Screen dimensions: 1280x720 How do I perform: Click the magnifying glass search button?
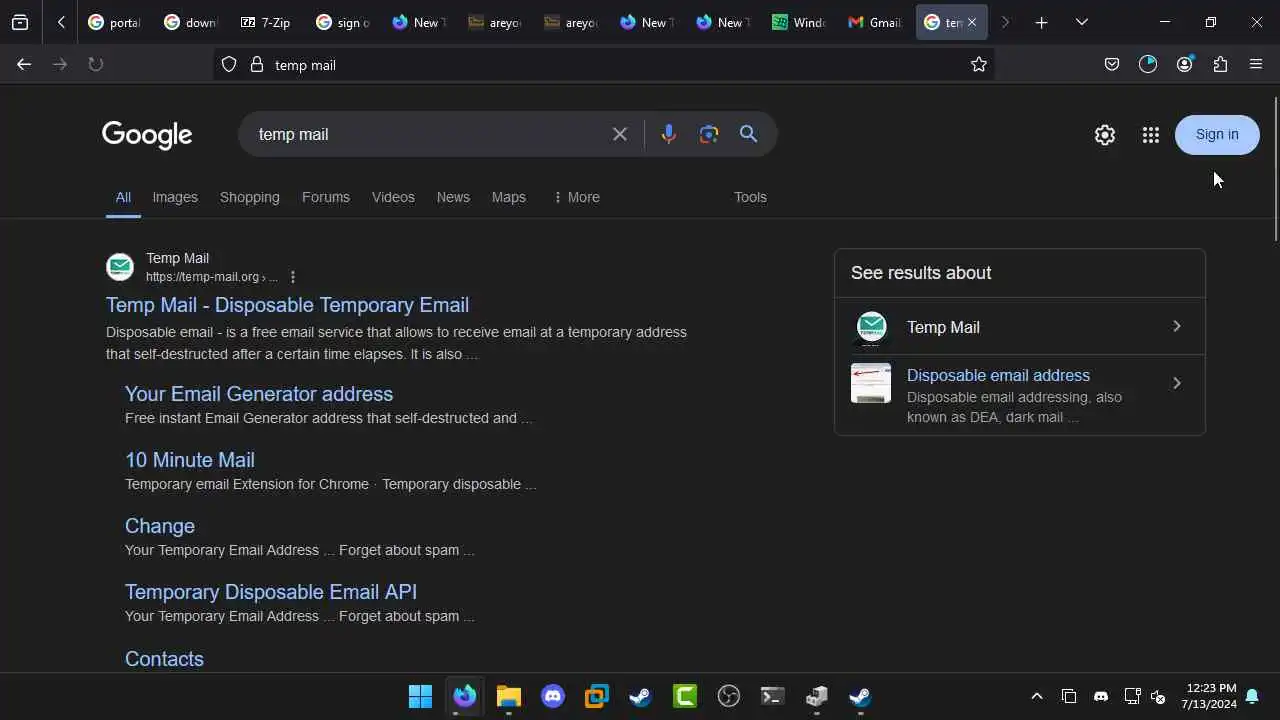coord(749,134)
